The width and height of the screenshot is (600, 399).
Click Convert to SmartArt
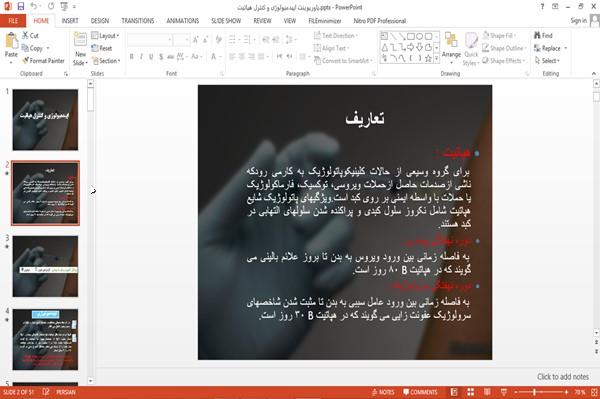tap(343, 60)
